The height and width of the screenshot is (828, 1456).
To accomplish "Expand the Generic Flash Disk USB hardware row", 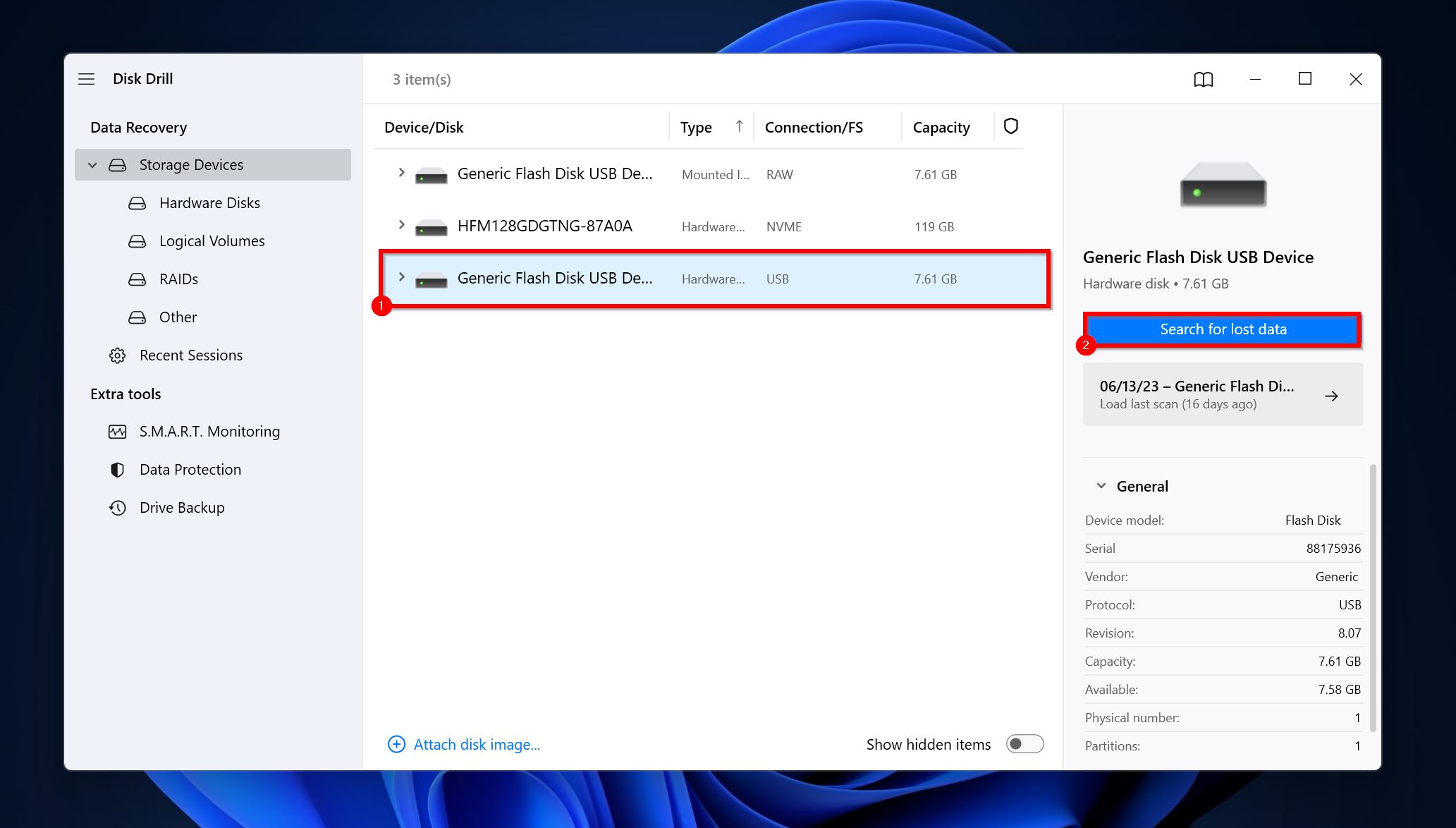I will (x=400, y=278).
